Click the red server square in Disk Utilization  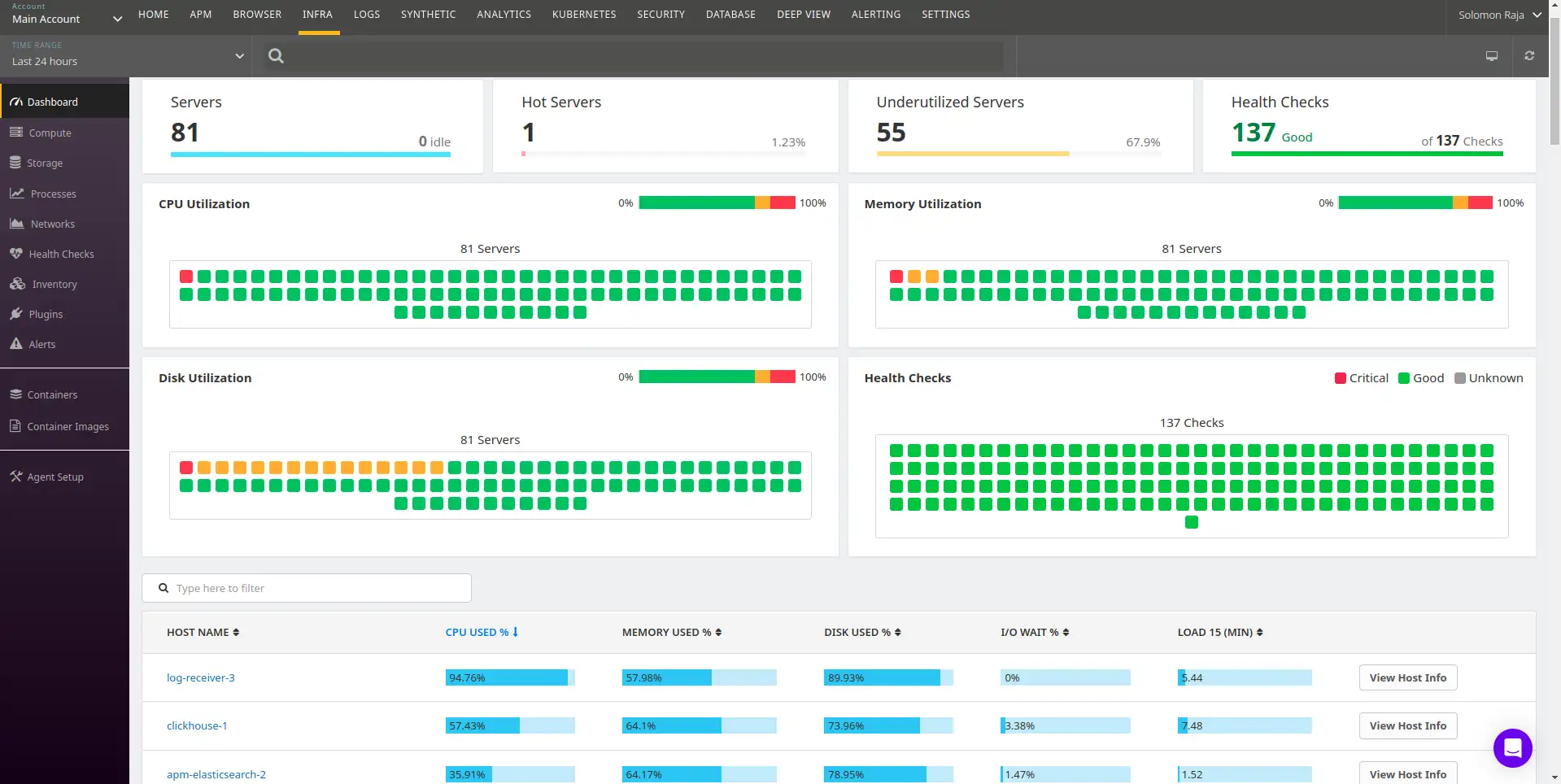(x=186, y=468)
